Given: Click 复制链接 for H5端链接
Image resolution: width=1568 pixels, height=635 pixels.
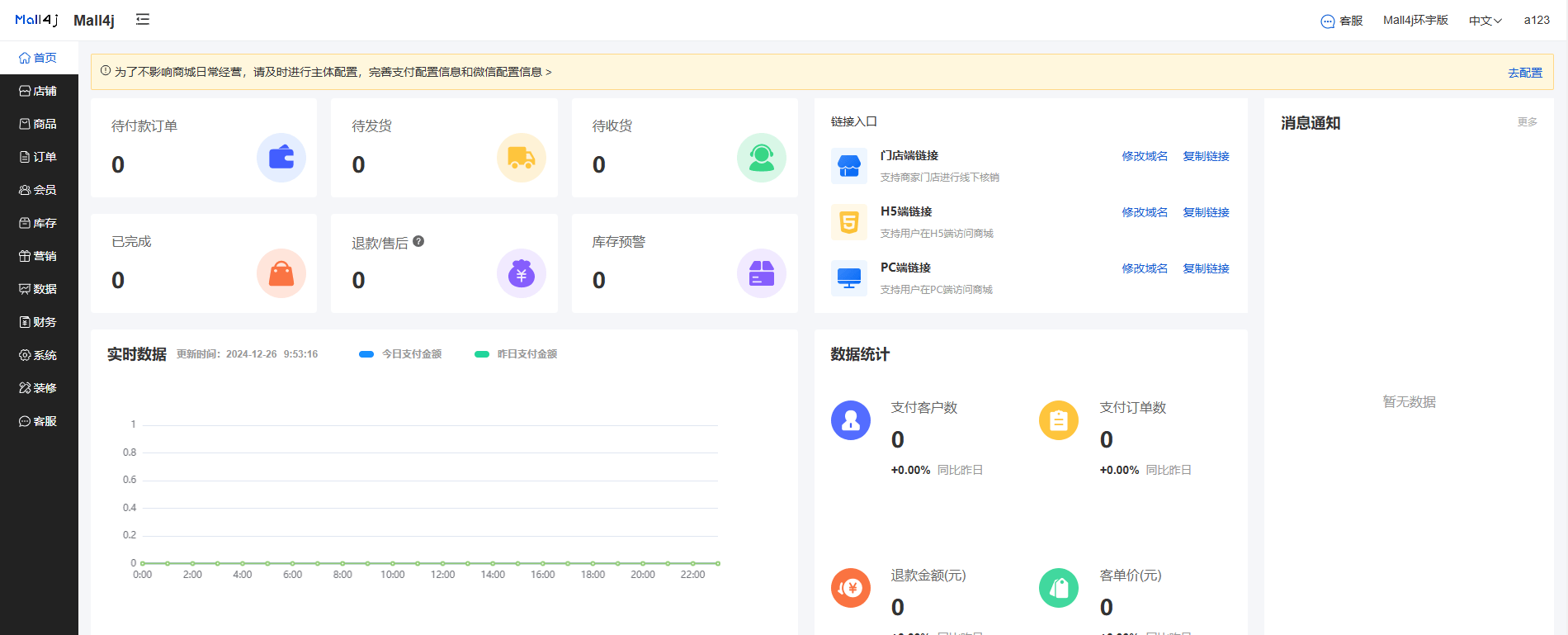Looking at the screenshot, I should click(1206, 212).
